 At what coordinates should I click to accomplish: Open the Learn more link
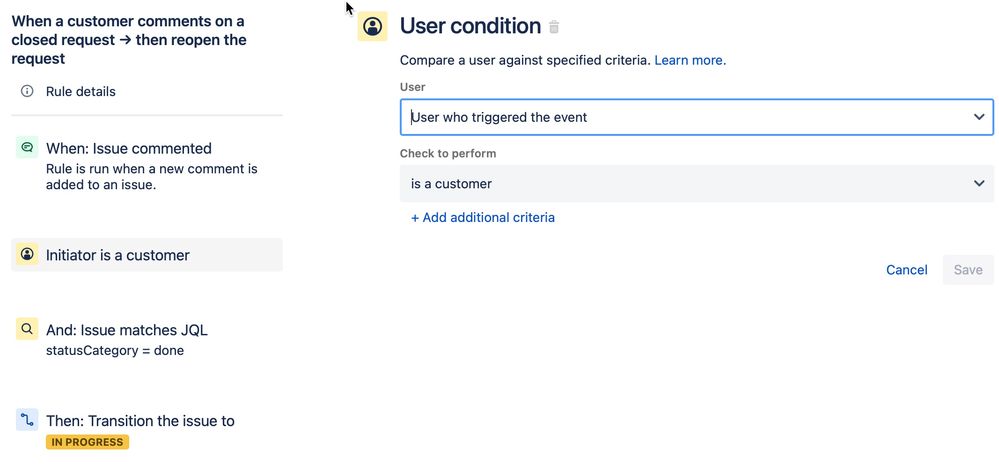pos(690,61)
